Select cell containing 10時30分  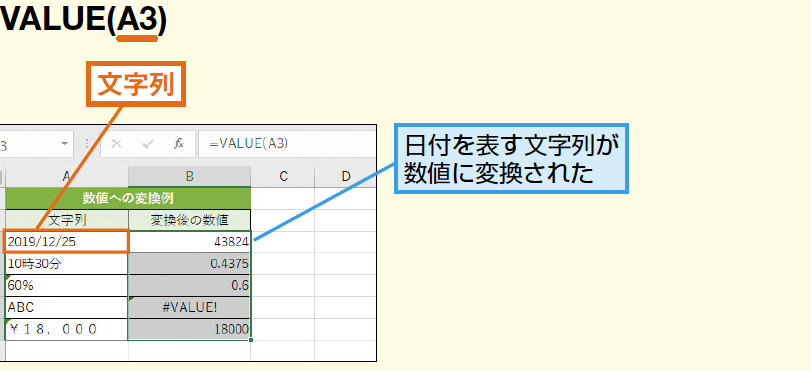[x=66, y=264]
